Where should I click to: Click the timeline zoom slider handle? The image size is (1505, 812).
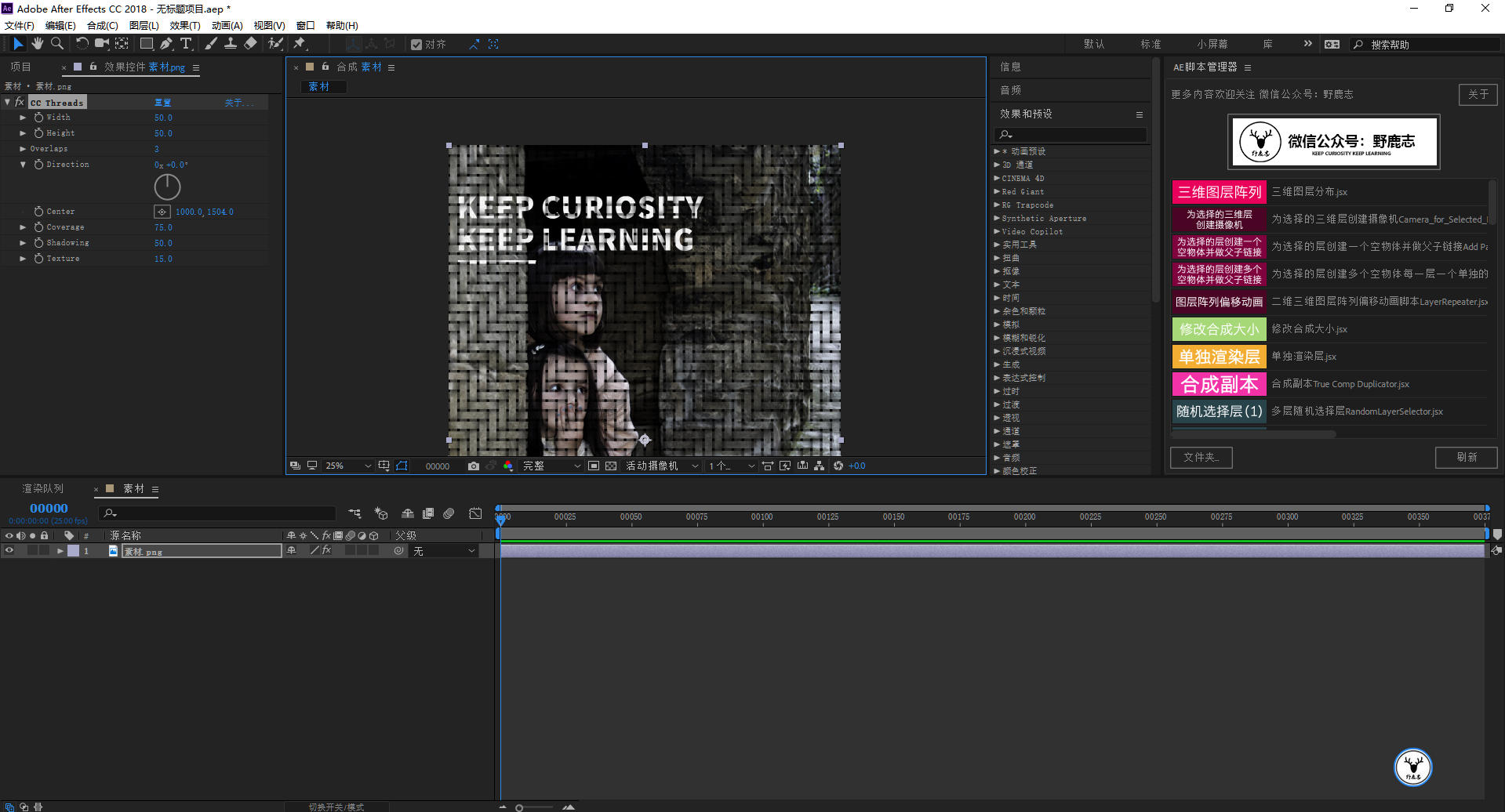point(519,807)
